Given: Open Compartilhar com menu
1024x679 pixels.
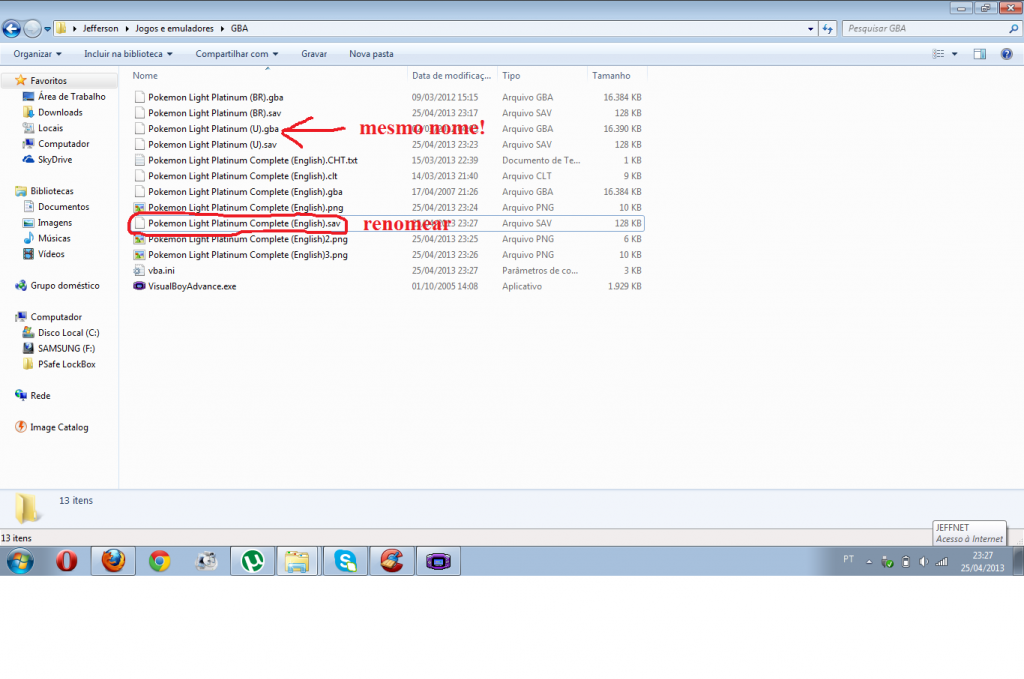Looking at the screenshot, I should pos(236,54).
